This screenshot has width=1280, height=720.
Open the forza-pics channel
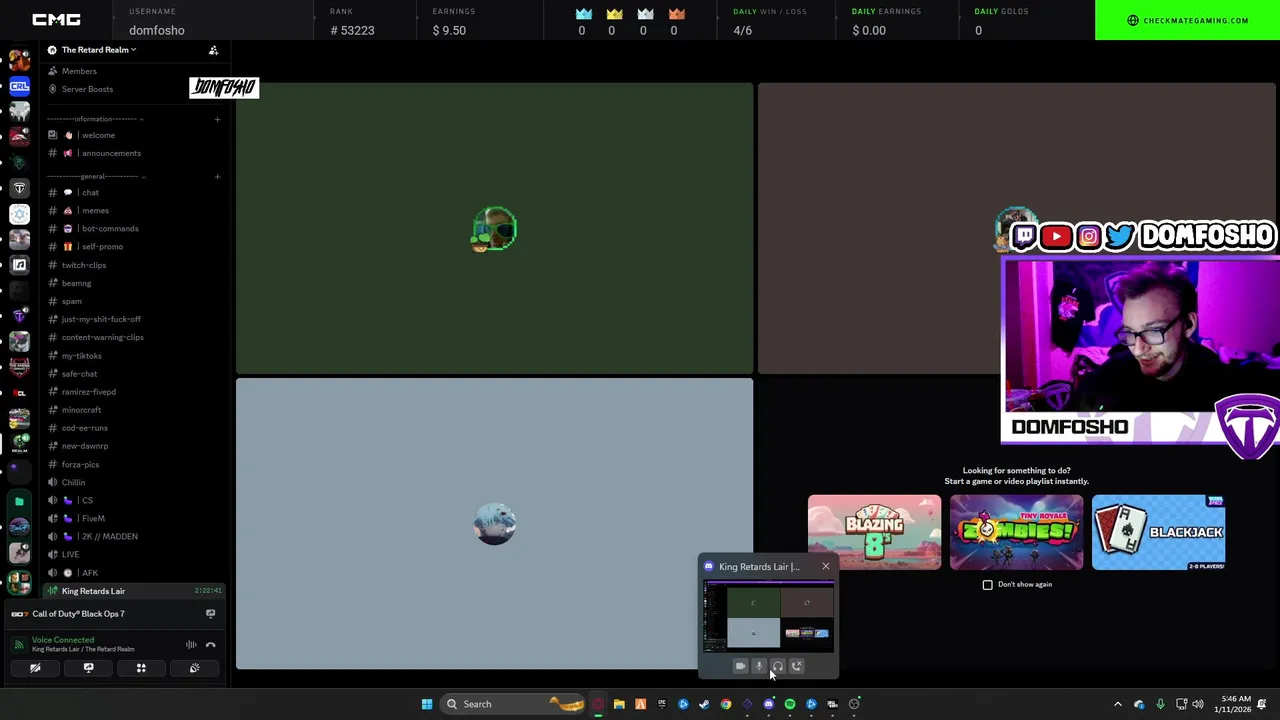pyautogui.click(x=80, y=464)
